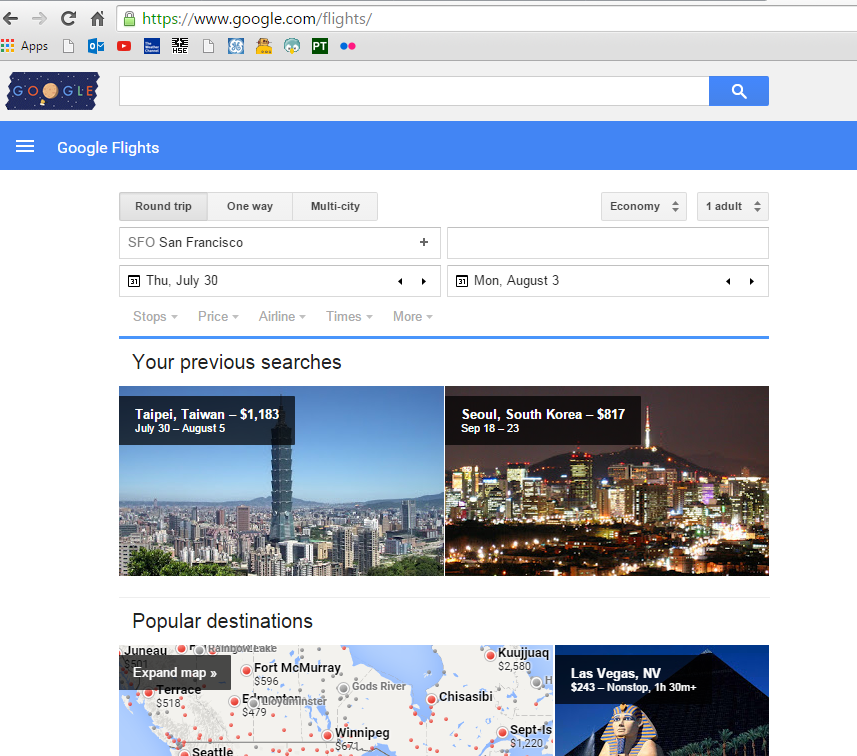Open the Taipei, Taiwan previous search
Screen dimensions: 857x756
click(281, 481)
